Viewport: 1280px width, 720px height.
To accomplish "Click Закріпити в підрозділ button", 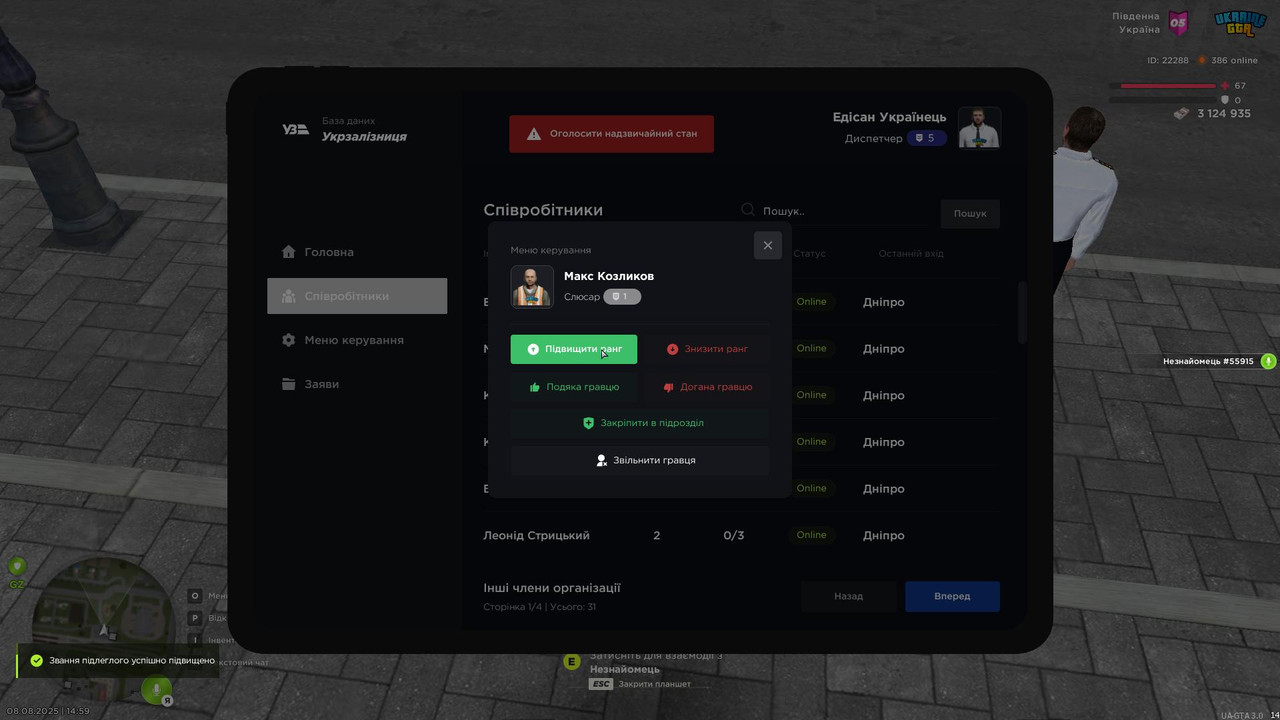I will (640, 423).
